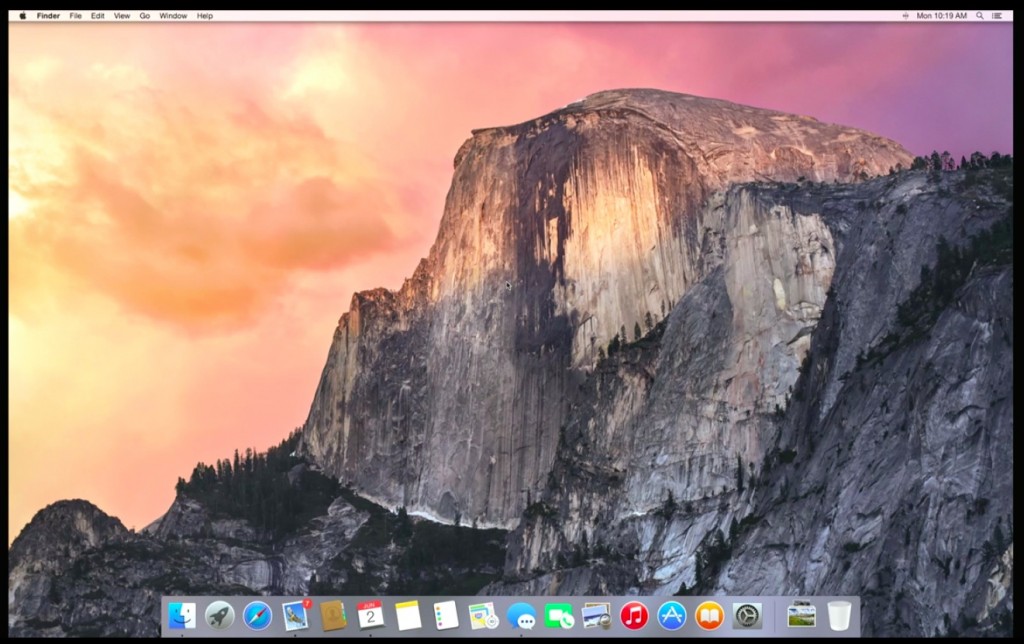Click the image stack next to the Trash
The image size is (1024, 644).
800,620
